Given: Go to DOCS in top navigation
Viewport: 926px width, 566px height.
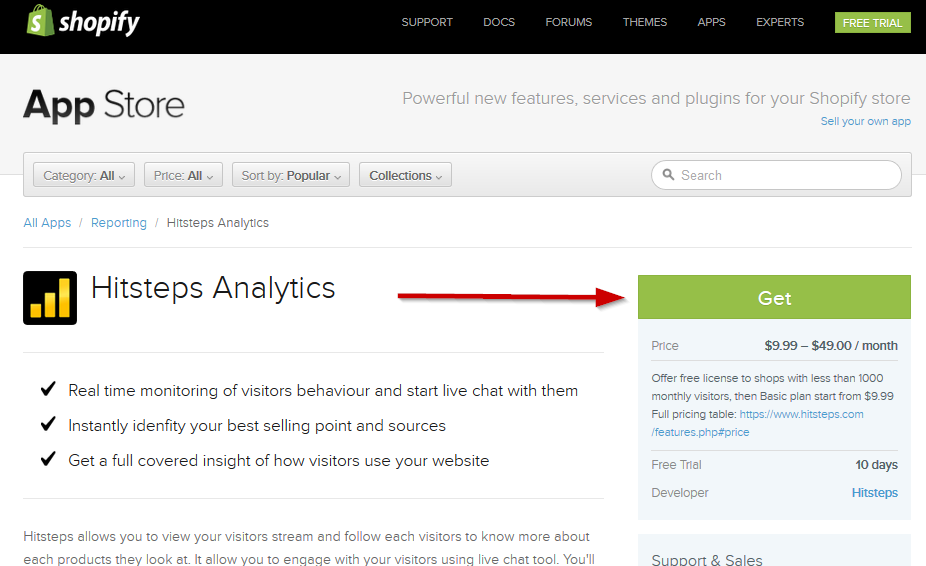Looking at the screenshot, I should tap(499, 22).
